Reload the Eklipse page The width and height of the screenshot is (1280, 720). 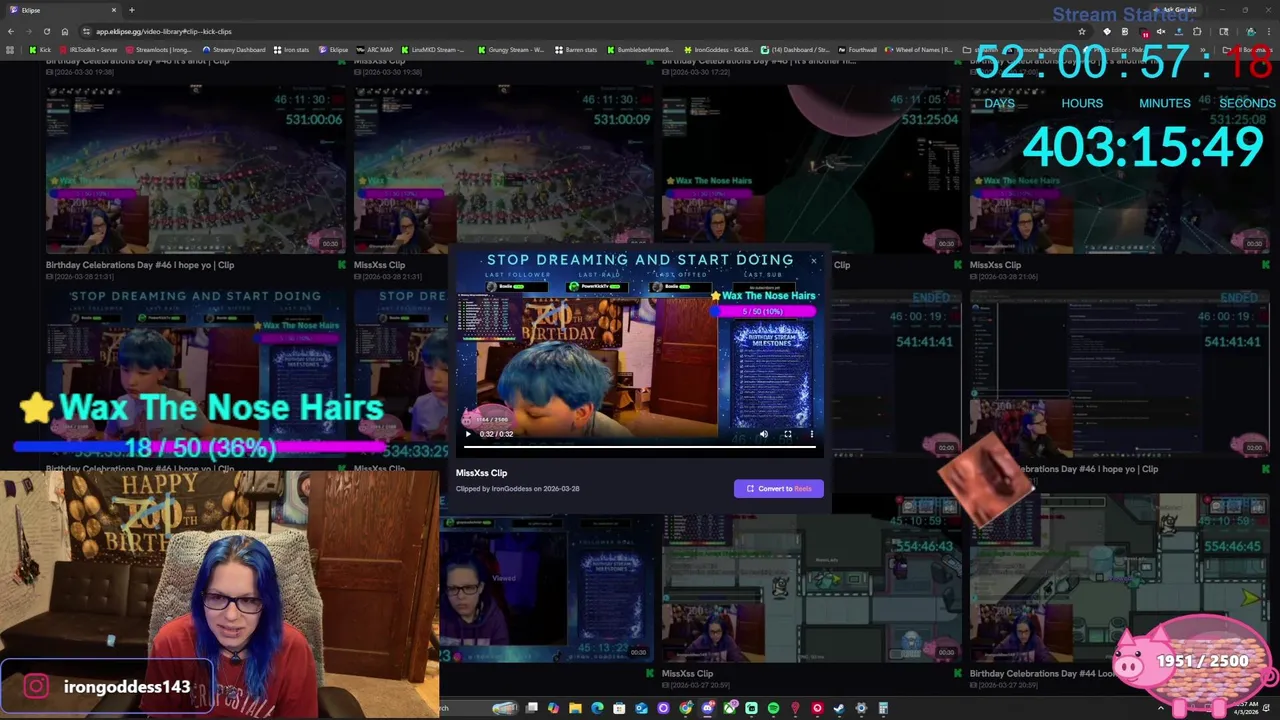coord(47,31)
